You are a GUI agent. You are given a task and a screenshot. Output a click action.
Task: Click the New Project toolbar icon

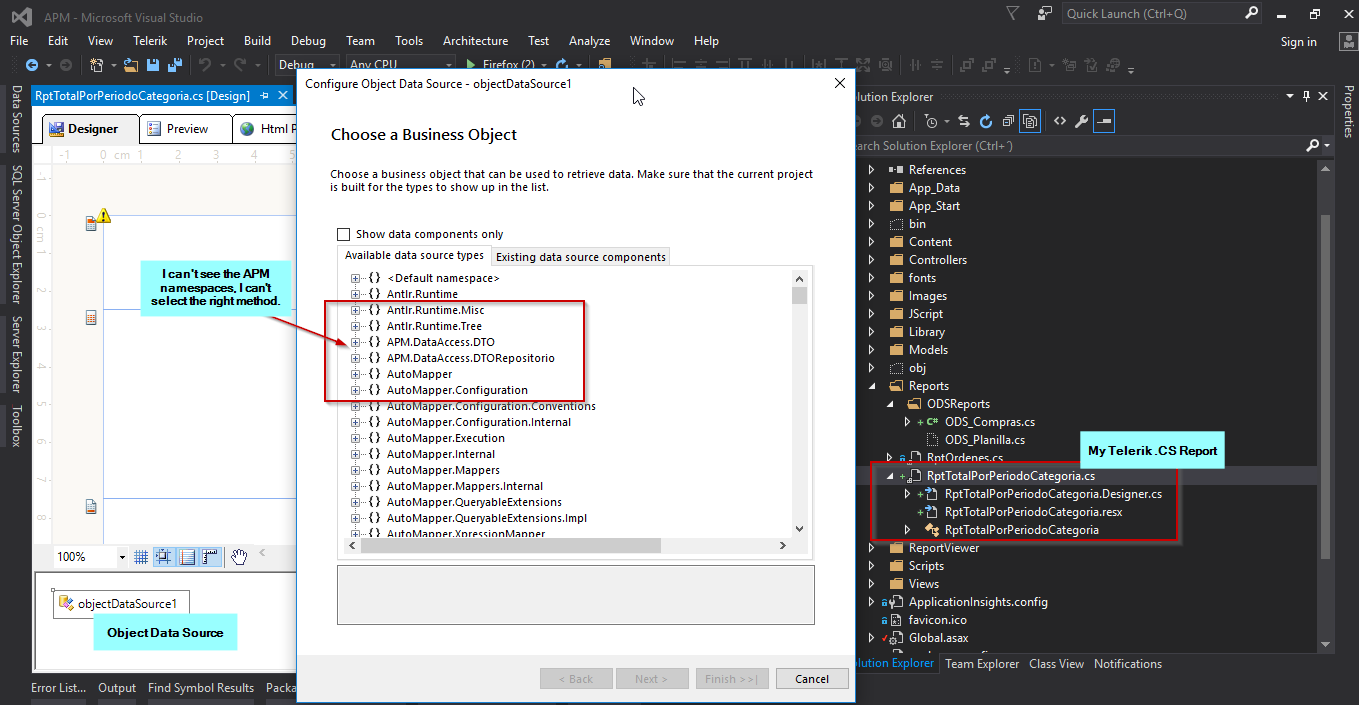pyautogui.click(x=97, y=65)
